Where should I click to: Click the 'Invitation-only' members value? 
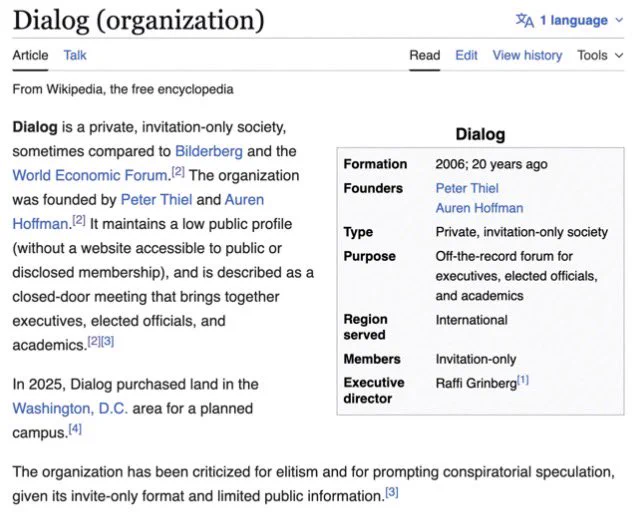[476, 359]
